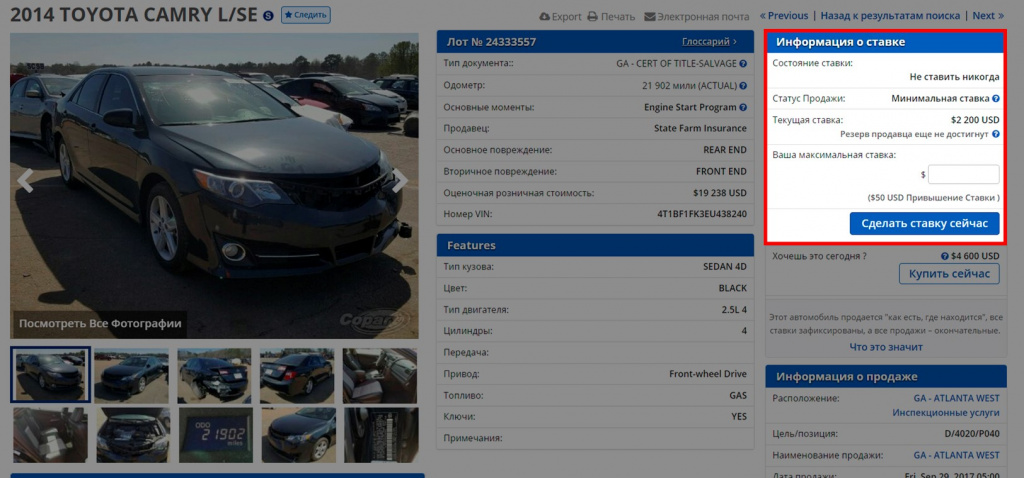Click State Farm Insurance seller text
This screenshot has width=1024, height=478.
(x=700, y=128)
